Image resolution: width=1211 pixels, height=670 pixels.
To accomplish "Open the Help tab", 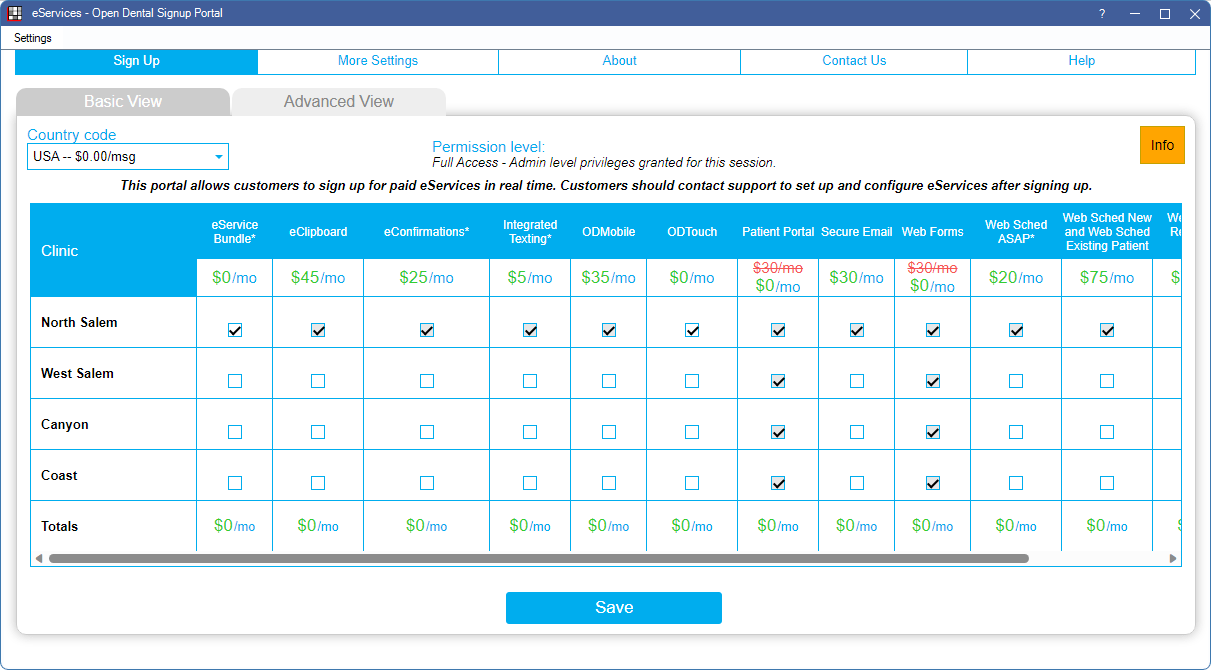I will click(x=1081, y=61).
